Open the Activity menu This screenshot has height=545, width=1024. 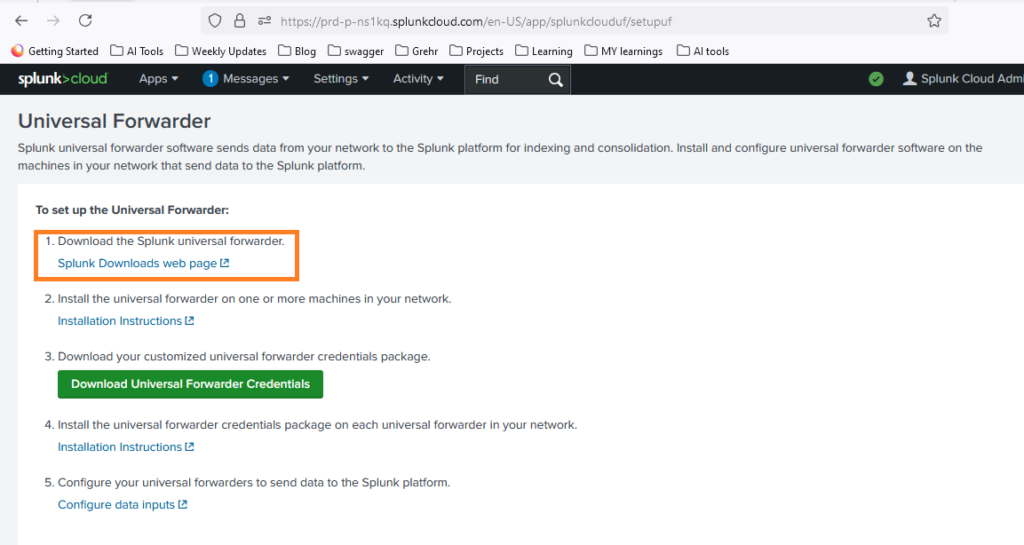[418, 79]
